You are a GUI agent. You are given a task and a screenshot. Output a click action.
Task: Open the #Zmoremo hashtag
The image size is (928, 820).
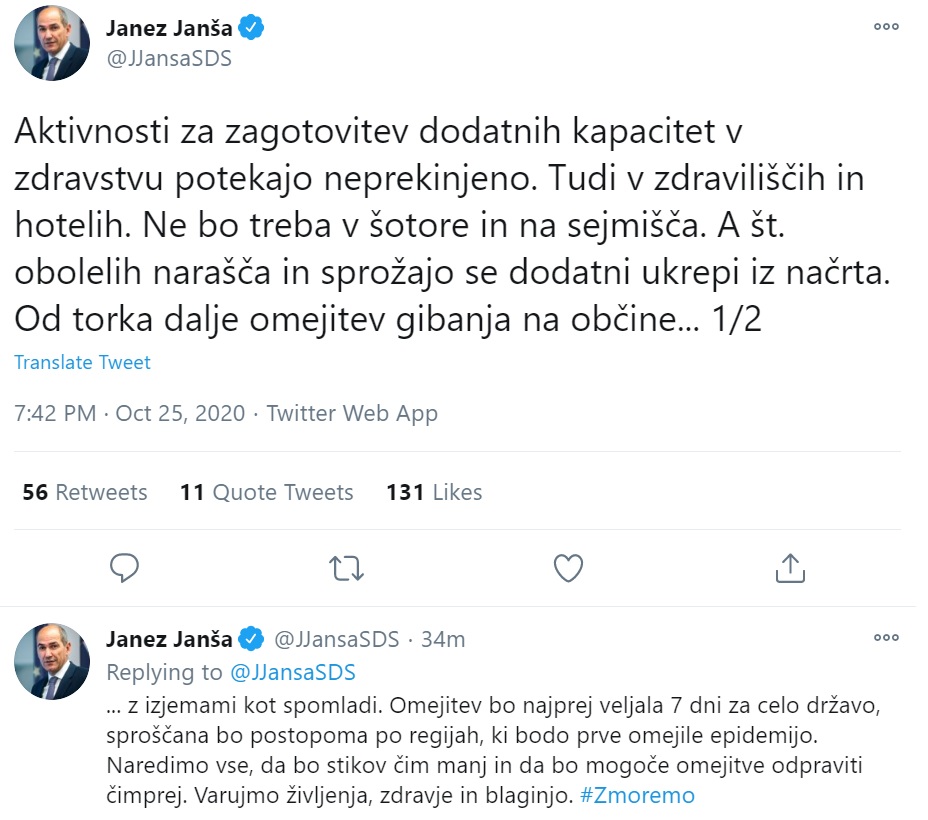(636, 796)
